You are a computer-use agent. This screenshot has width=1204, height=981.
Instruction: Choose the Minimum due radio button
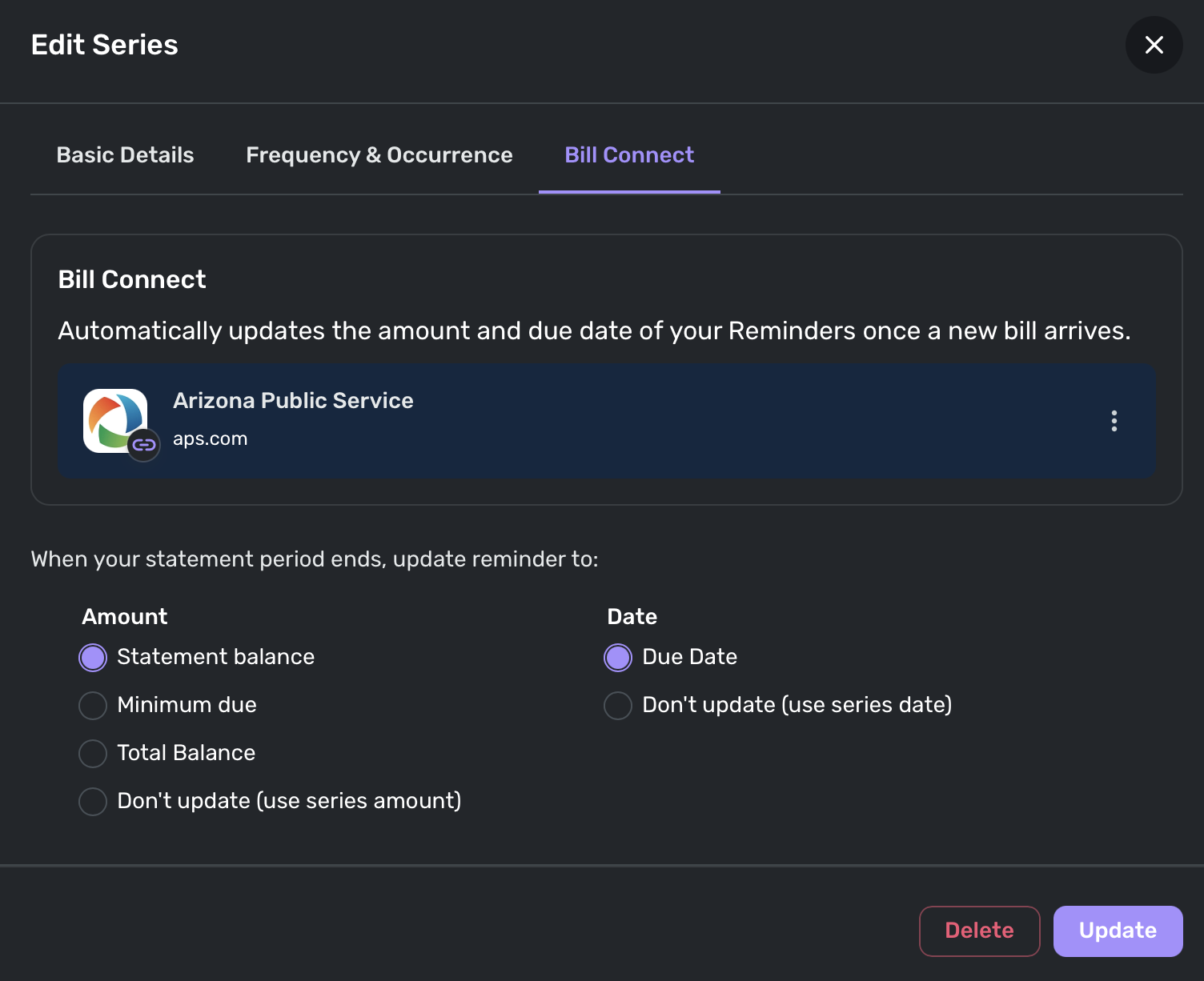93,706
